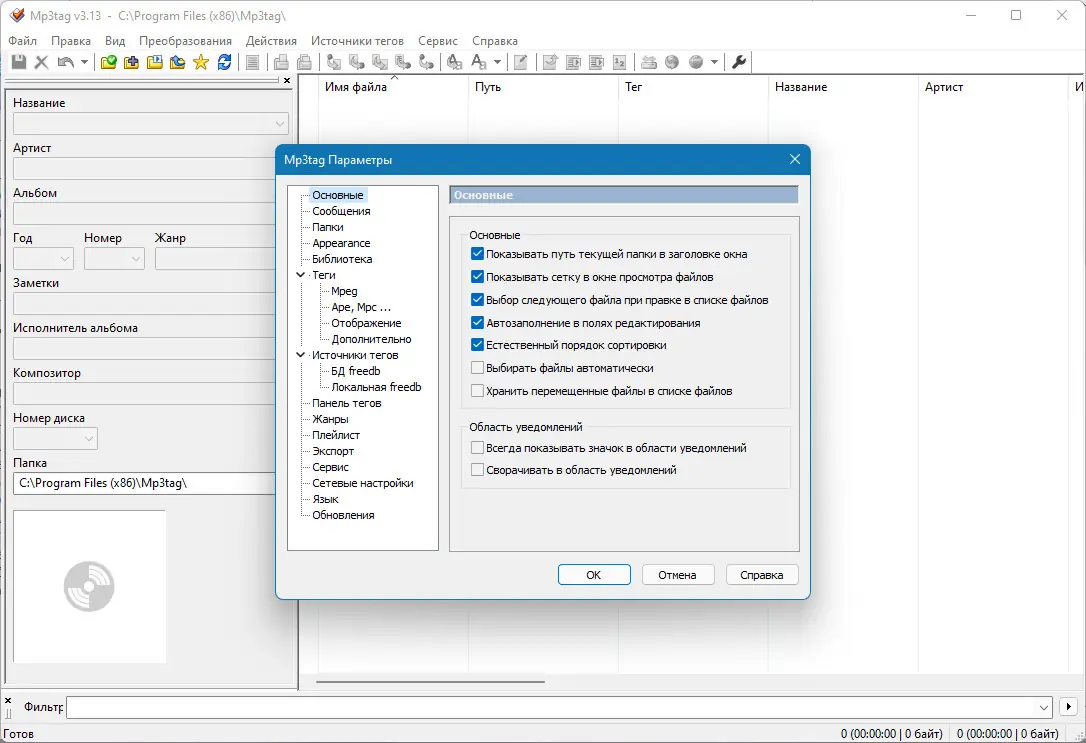The height and width of the screenshot is (743, 1086).
Task: Click the blue Refresh arrows icon
Action: pyautogui.click(x=224, y=62)
